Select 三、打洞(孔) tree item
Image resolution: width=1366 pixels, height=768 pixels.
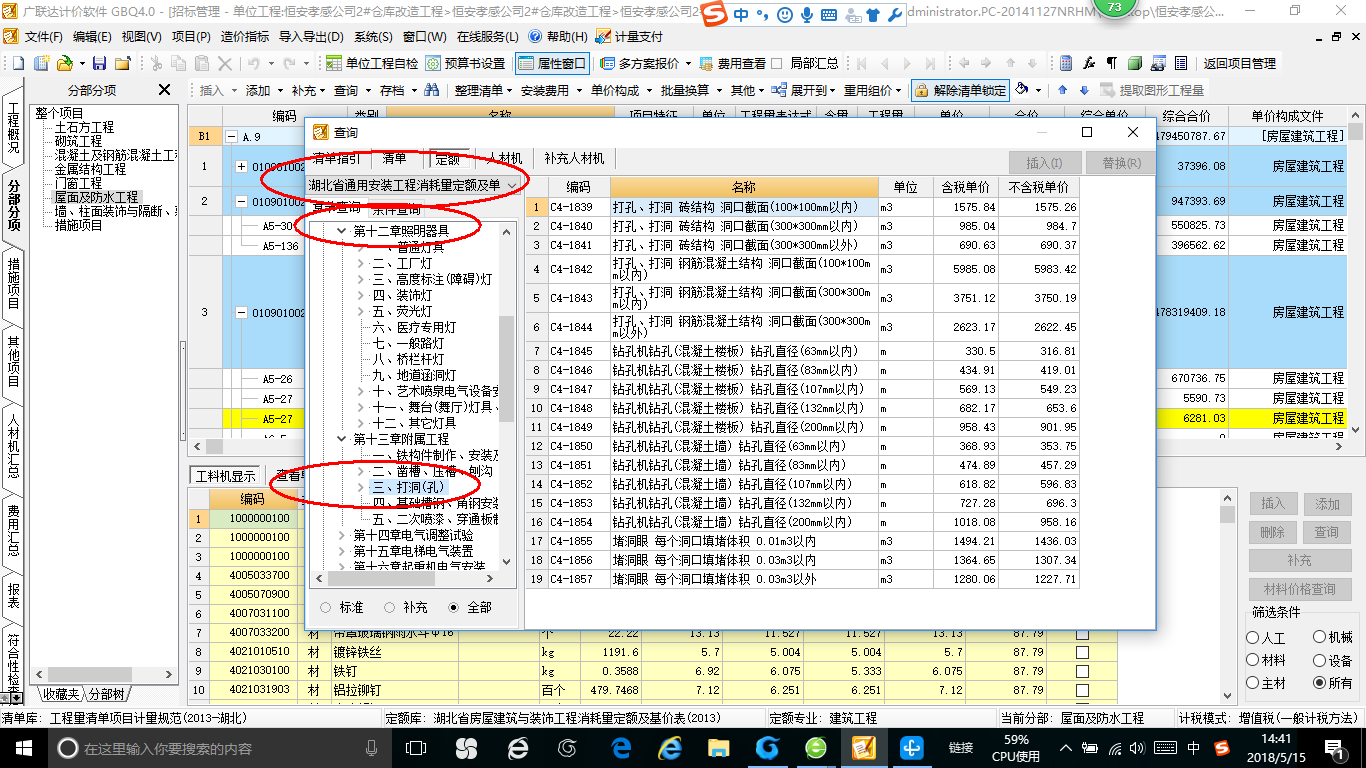pyautogui.click(x=408, y=487)
